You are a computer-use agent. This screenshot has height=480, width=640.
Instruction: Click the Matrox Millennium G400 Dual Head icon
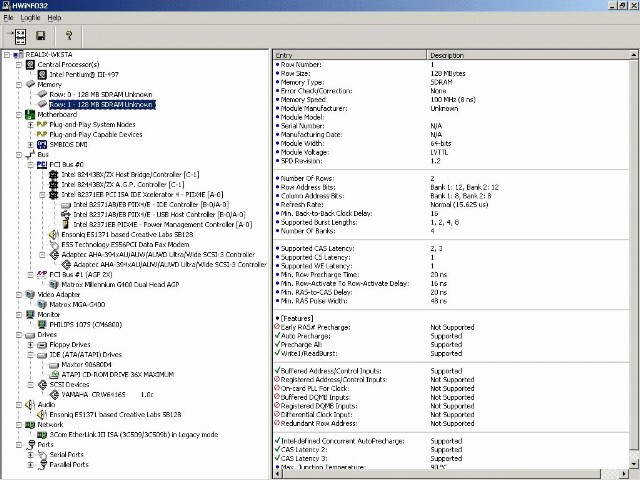[54, 284]
